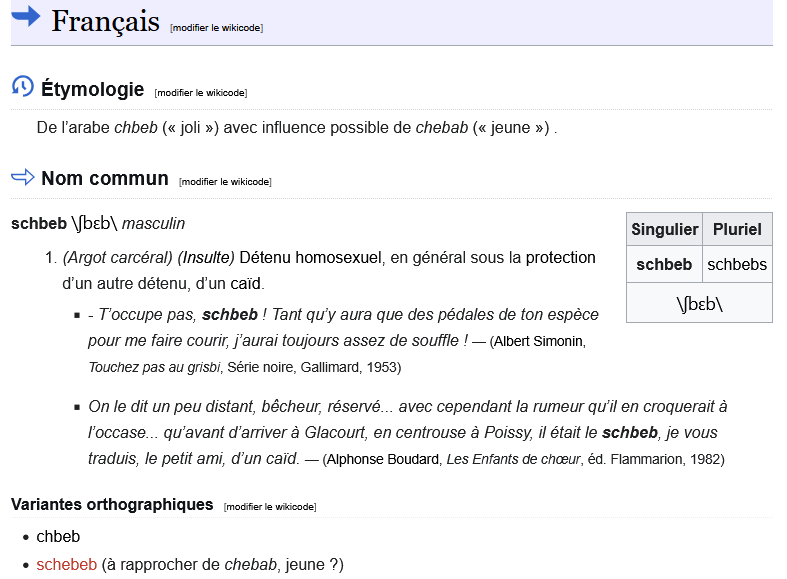Click the Étymologie heading text
This screenshot has width=787, height=579.
coord(92,89)
